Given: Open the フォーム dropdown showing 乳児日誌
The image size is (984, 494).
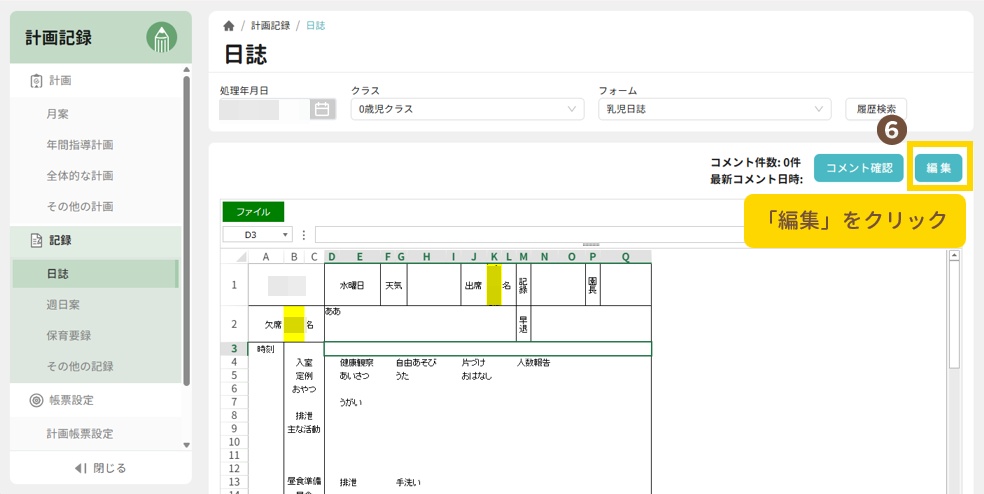Looking at the screenshot, I should (714, 109).
